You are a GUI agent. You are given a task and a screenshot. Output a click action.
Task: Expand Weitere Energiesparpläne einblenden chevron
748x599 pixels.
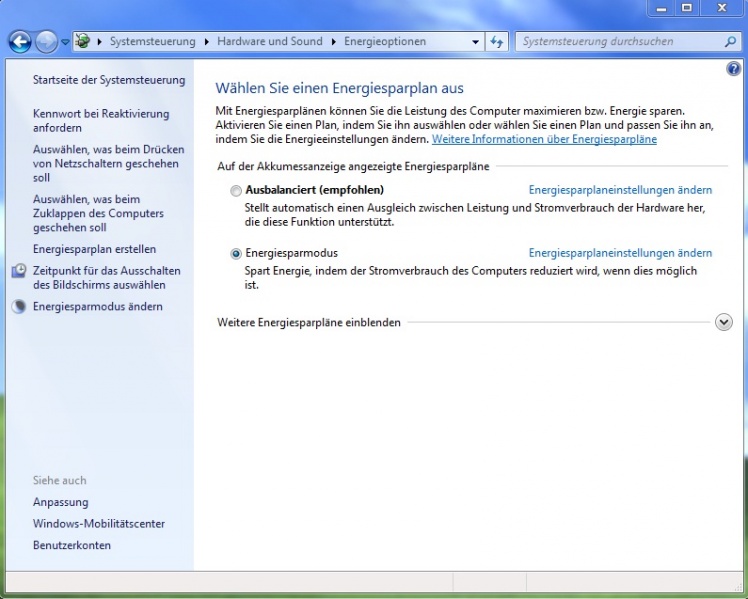724,322
